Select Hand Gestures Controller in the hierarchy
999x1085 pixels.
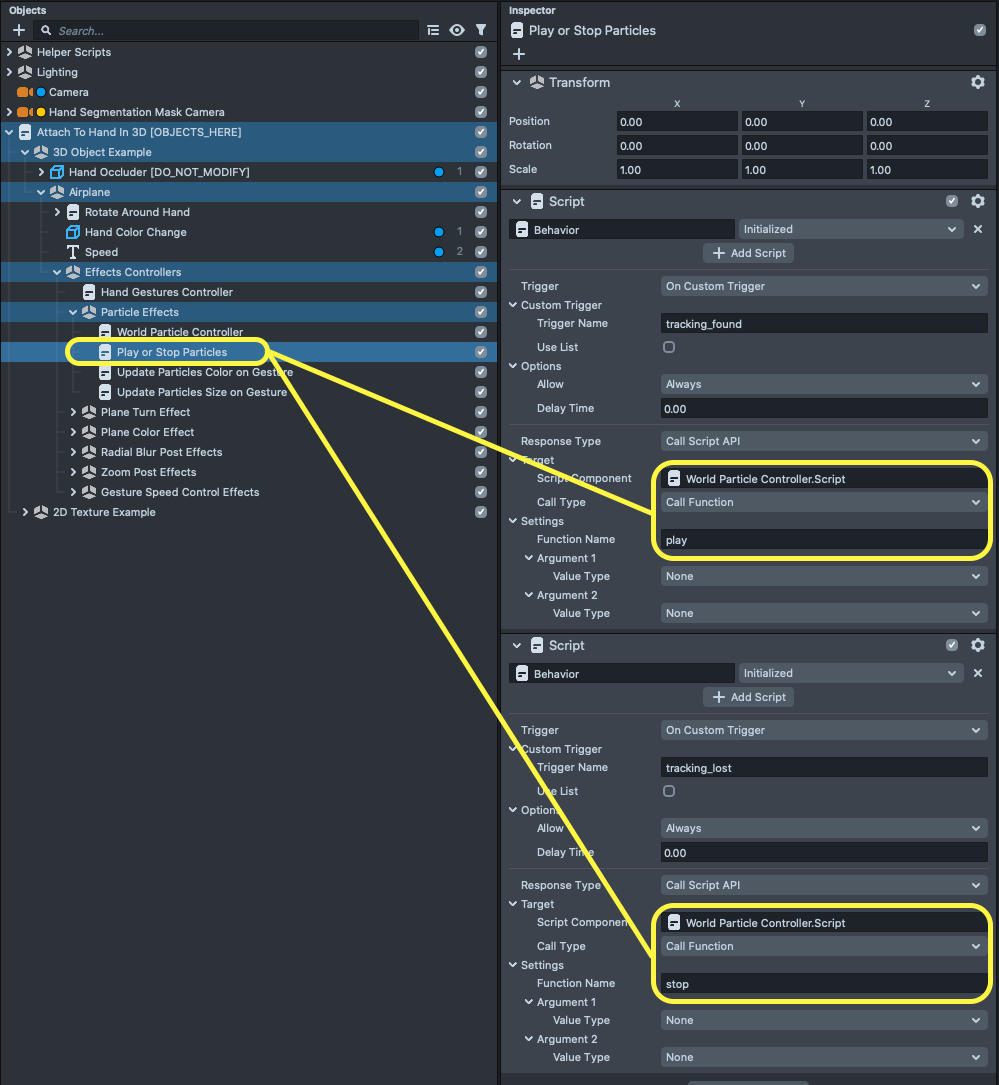coord(166,292)
